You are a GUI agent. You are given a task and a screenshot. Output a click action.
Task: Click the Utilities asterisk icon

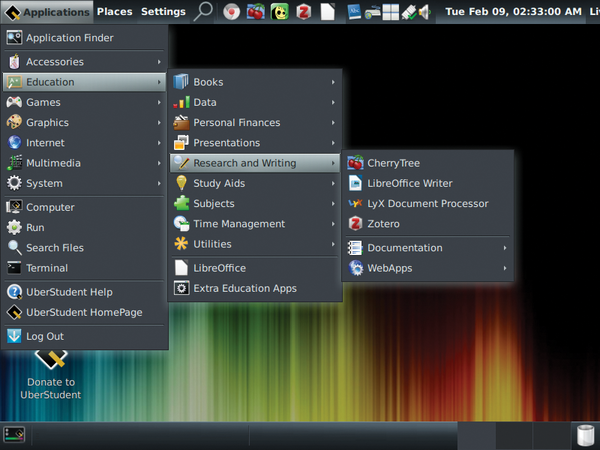[x=181, y=244]
